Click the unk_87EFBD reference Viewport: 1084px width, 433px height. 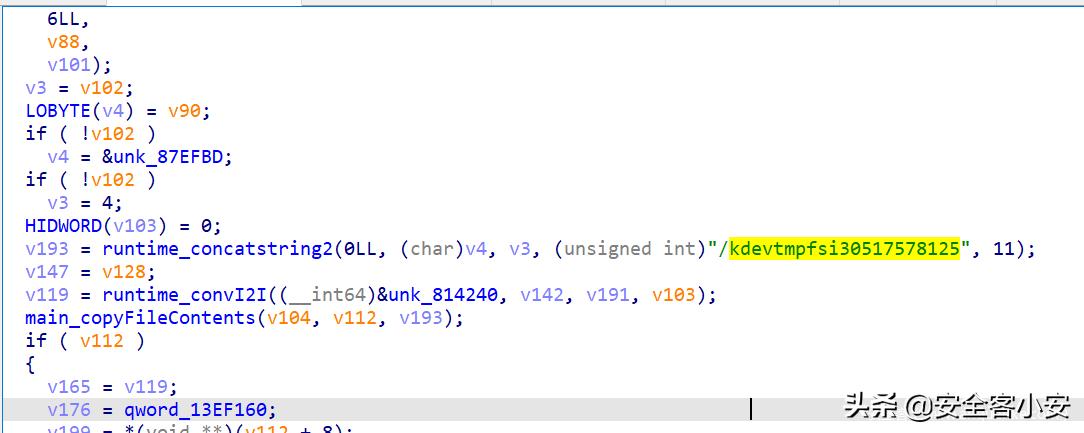pos(169,156)
